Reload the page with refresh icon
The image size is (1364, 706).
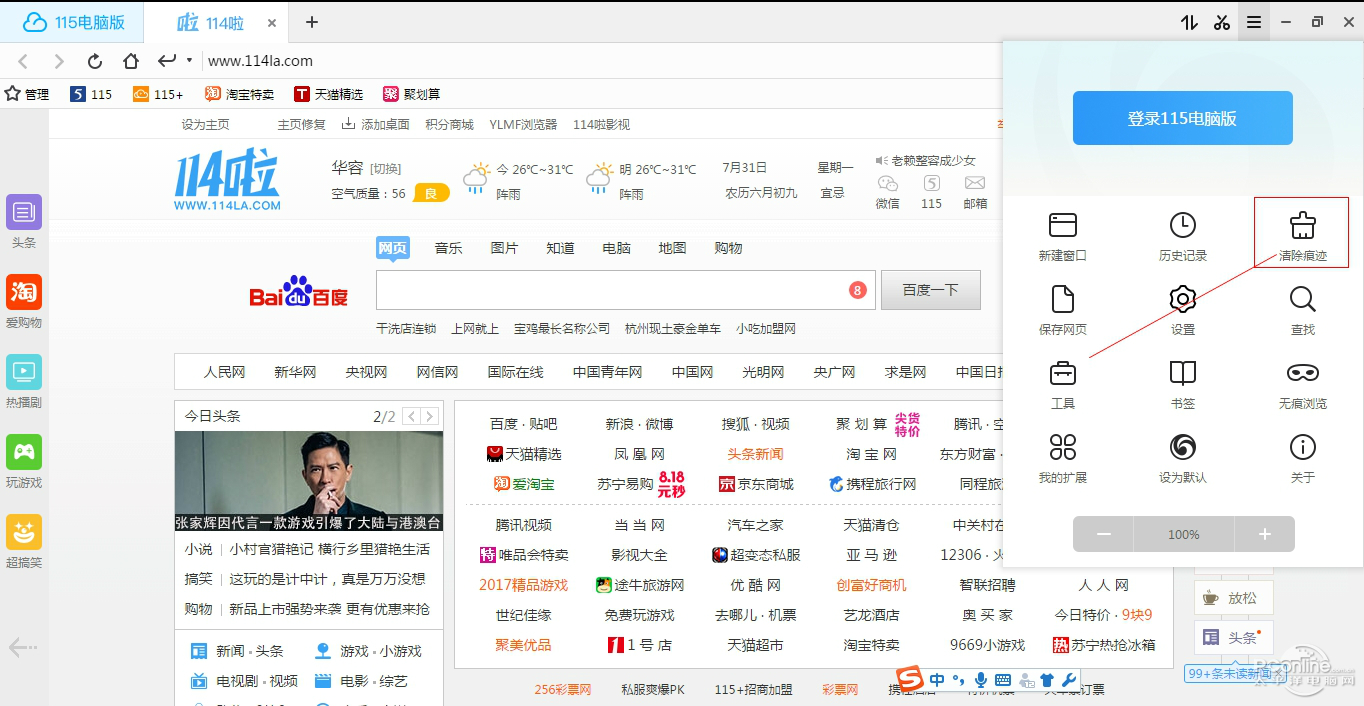pyautogui.click(x=95, y=61)
